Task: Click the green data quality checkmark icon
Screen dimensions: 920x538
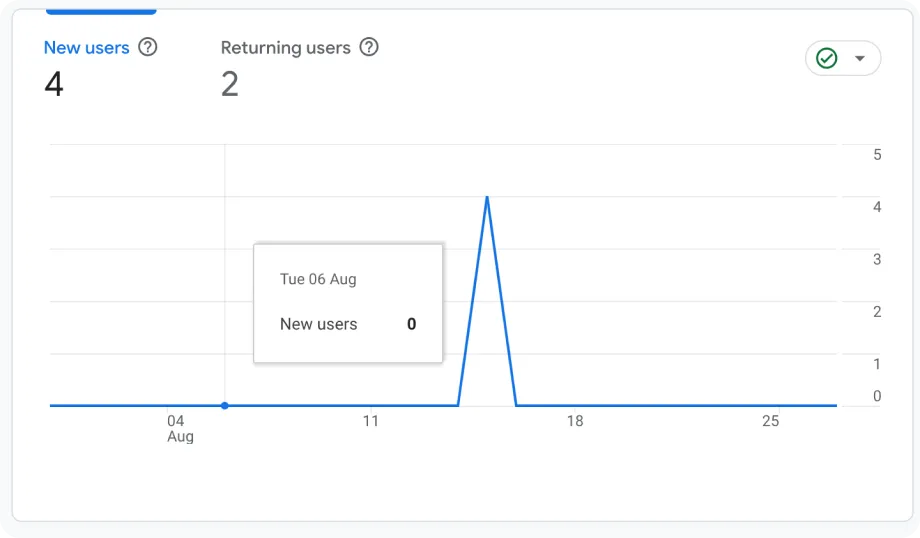Action: (x=827, y=58)
